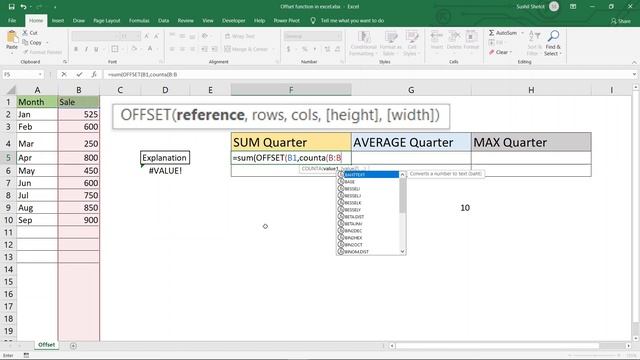Switch to the Page Layout tab

pos(107,20)
